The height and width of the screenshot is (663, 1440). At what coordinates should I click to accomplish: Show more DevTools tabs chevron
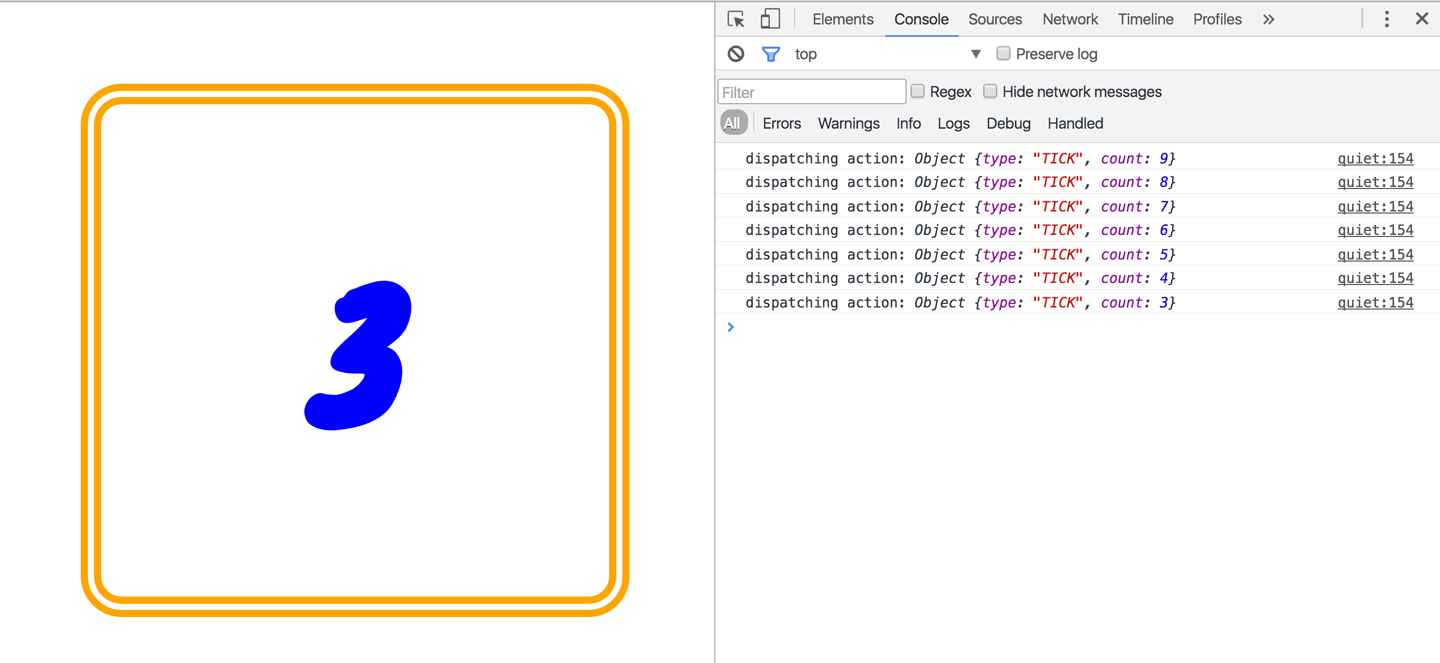tap(1268, 19)
